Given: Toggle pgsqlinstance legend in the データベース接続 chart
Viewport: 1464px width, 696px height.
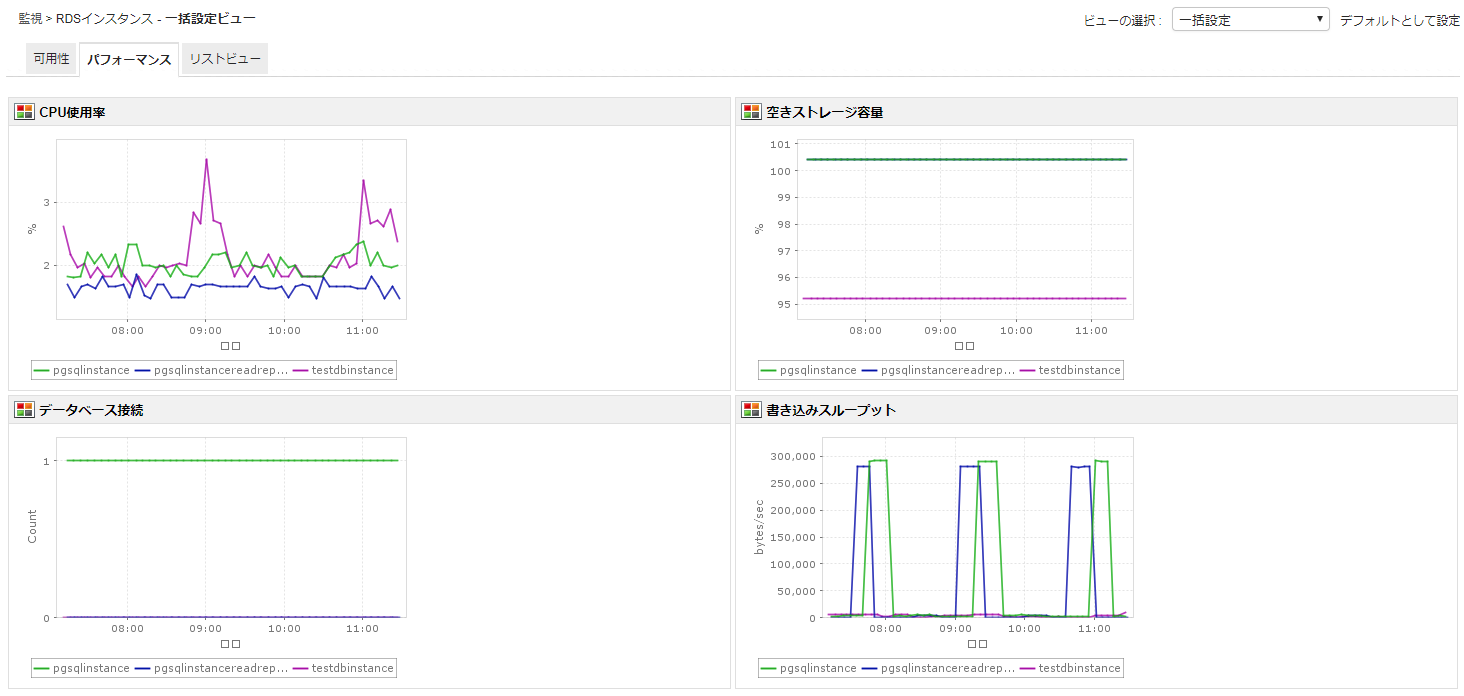Looking at the screenshot, I should [82, 668].
